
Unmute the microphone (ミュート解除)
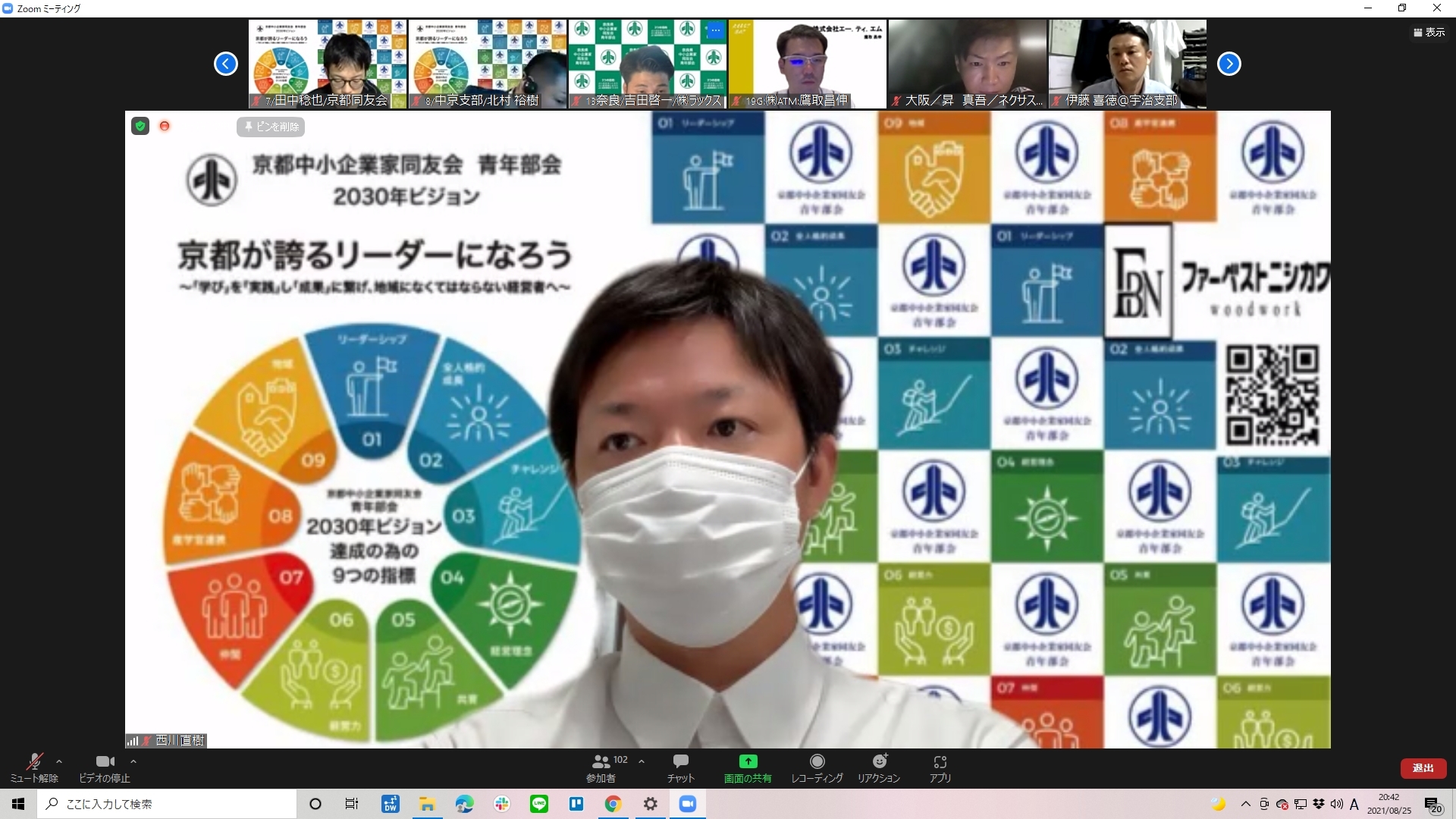[x=34, y=768]
